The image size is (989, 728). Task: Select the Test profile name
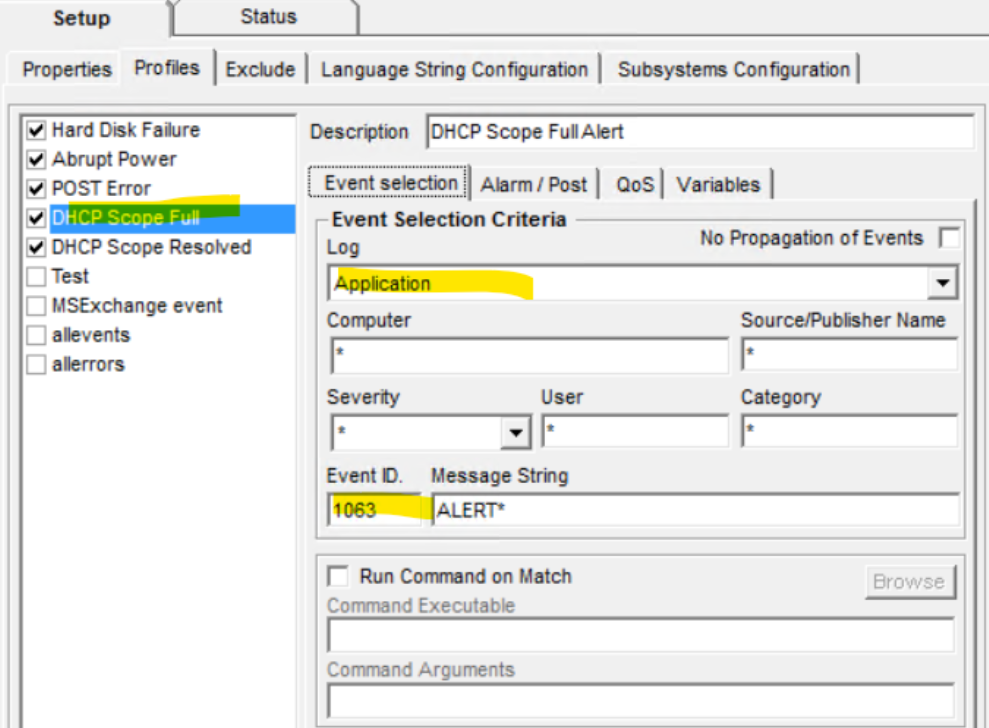[70, 276]
